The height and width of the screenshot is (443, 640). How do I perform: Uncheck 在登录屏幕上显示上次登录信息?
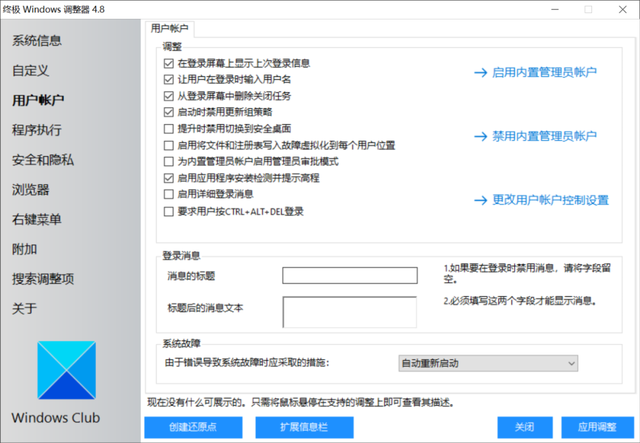(x=169, y=63)
